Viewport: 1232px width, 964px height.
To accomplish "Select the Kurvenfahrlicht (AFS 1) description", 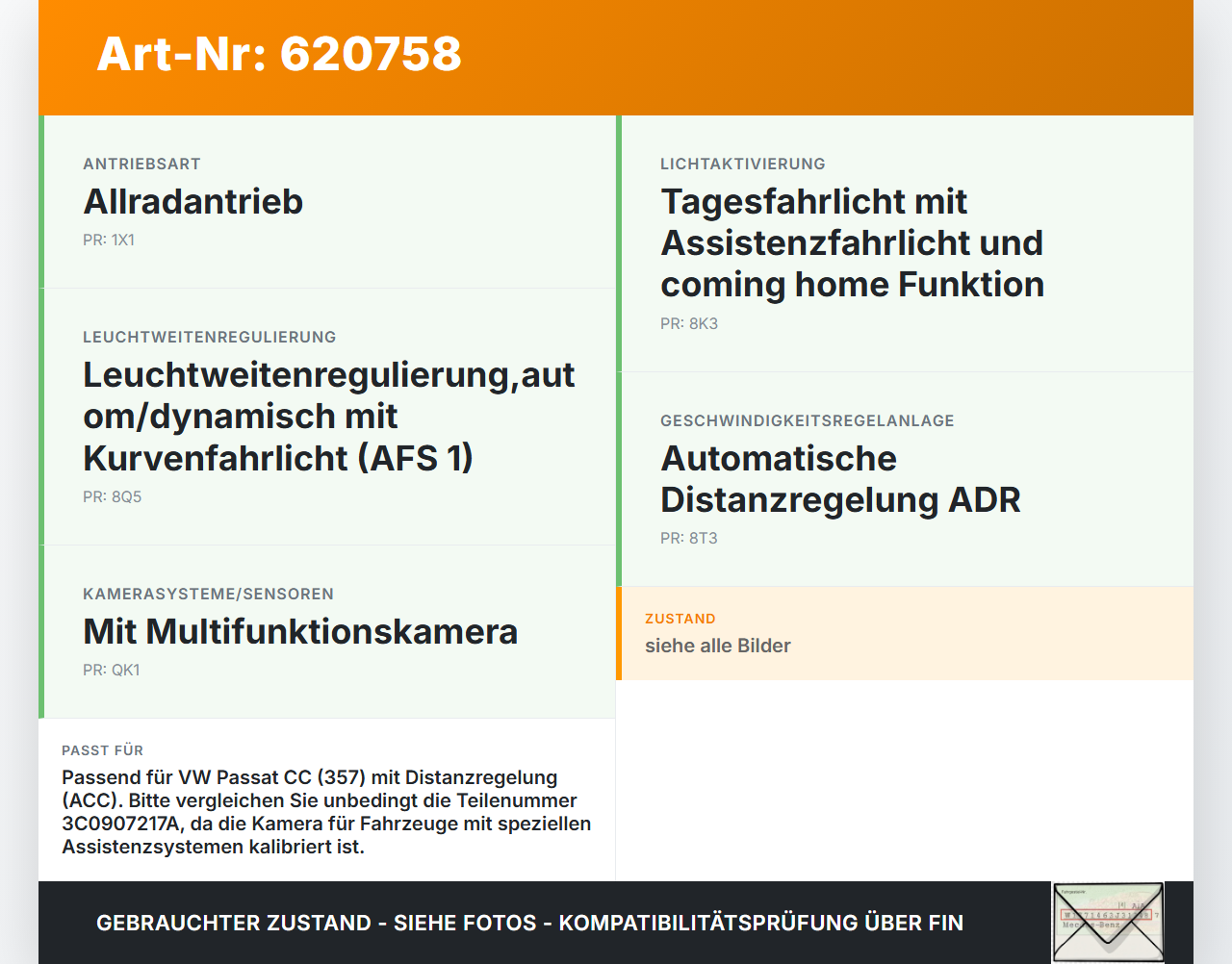I will pos(329,416).
